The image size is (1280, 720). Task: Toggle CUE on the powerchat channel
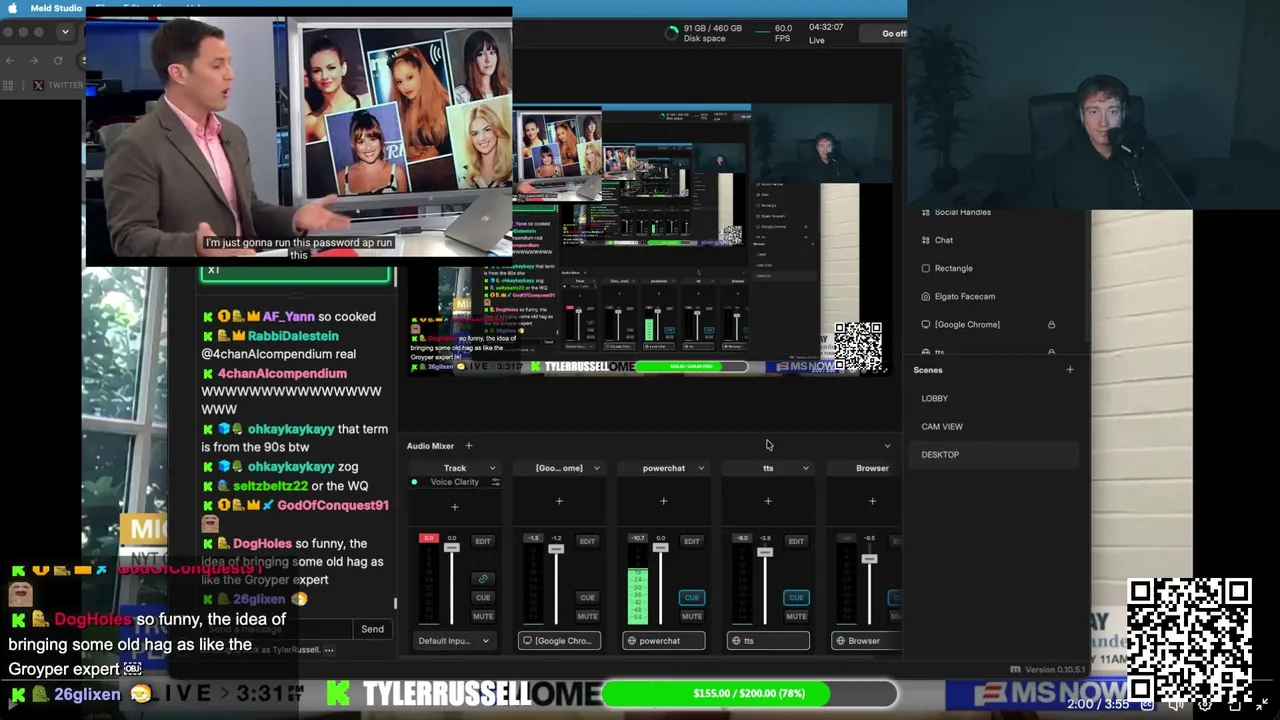pos(692,598)
